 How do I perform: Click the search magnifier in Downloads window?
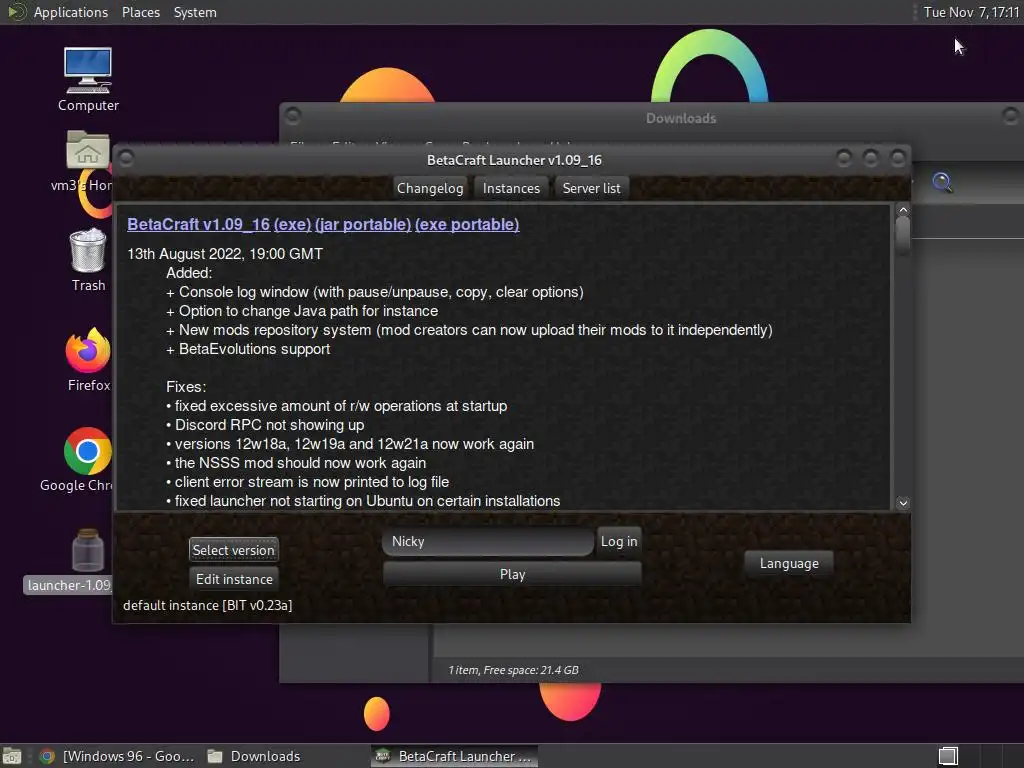click(942, 182)
